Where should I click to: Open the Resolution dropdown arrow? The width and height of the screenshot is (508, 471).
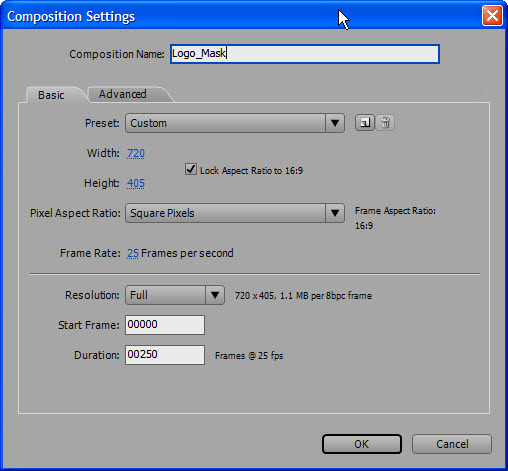tap(215, 295)
